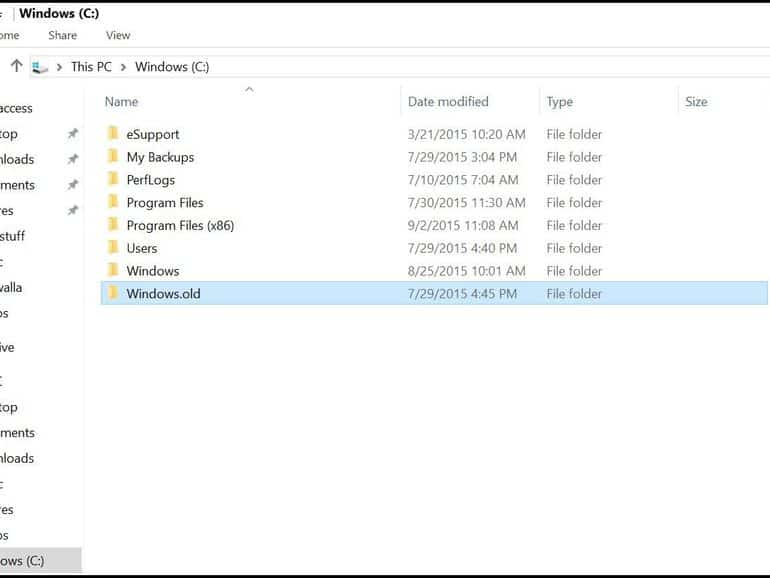Sort by the Date modified column header
This screenshot has height=578, width=770.
(x=448, y=102)
